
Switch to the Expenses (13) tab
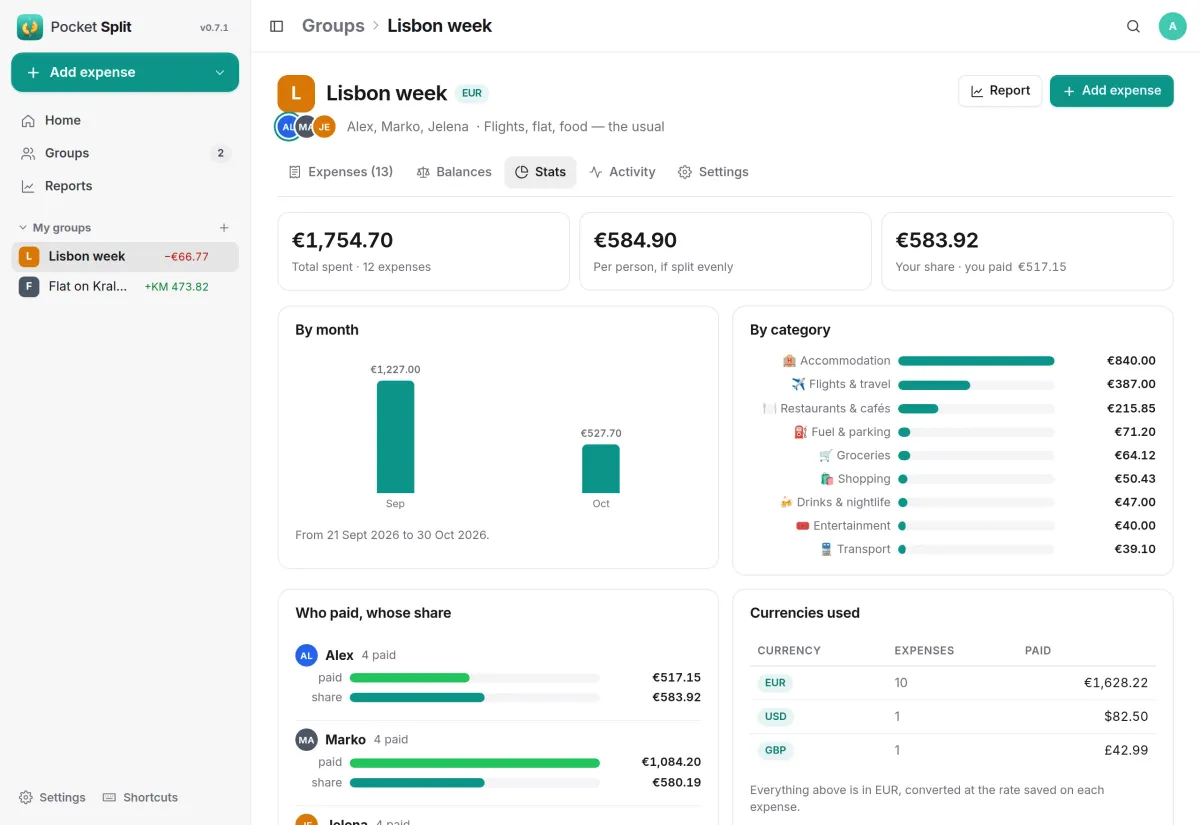coord(340,172)
